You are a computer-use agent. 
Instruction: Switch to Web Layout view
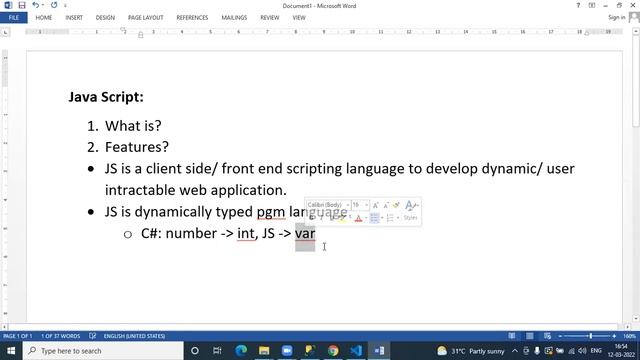tap(547, 336)
